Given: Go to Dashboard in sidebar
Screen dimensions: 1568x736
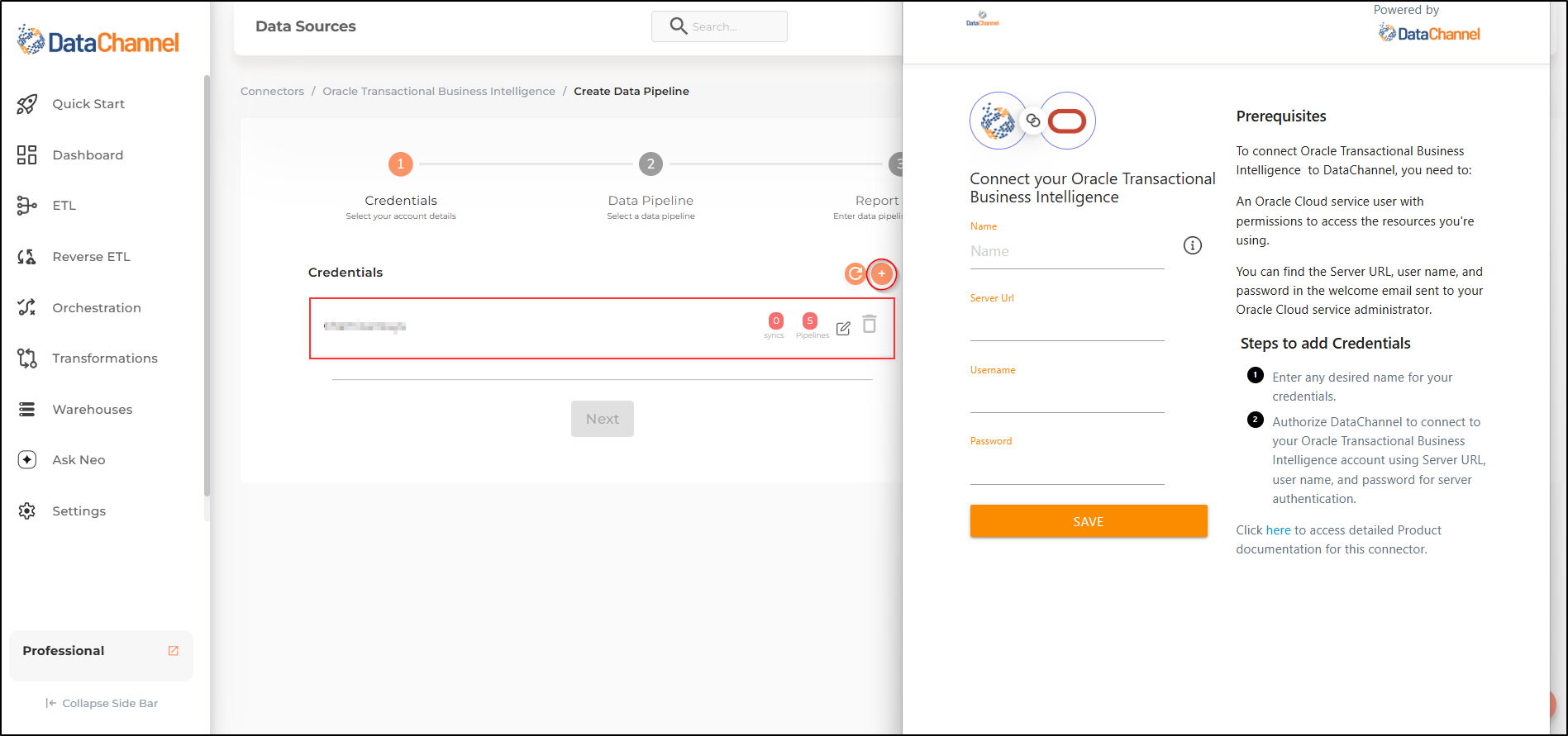Looking at the screenshot, I should tap(88, 155).
